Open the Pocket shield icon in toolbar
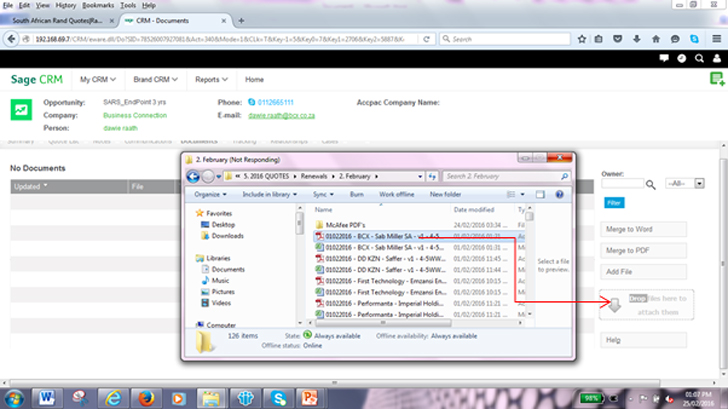This screenshot has height=409, width=728. click(x=618, y=39)
